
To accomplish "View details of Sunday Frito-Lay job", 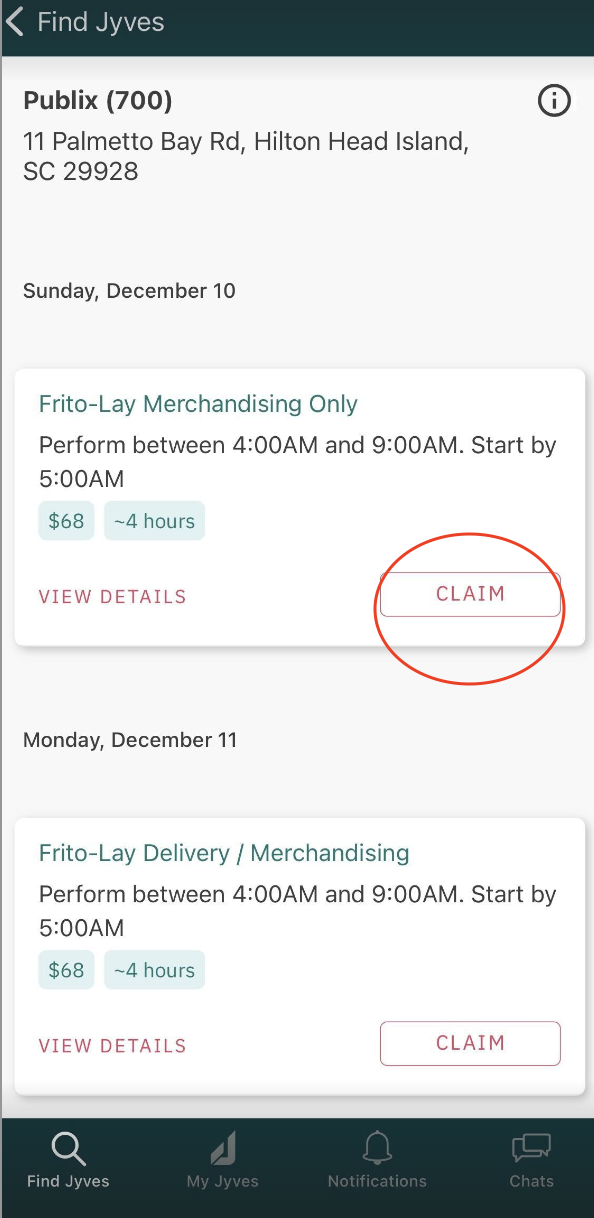I will (x=113, y=597).
